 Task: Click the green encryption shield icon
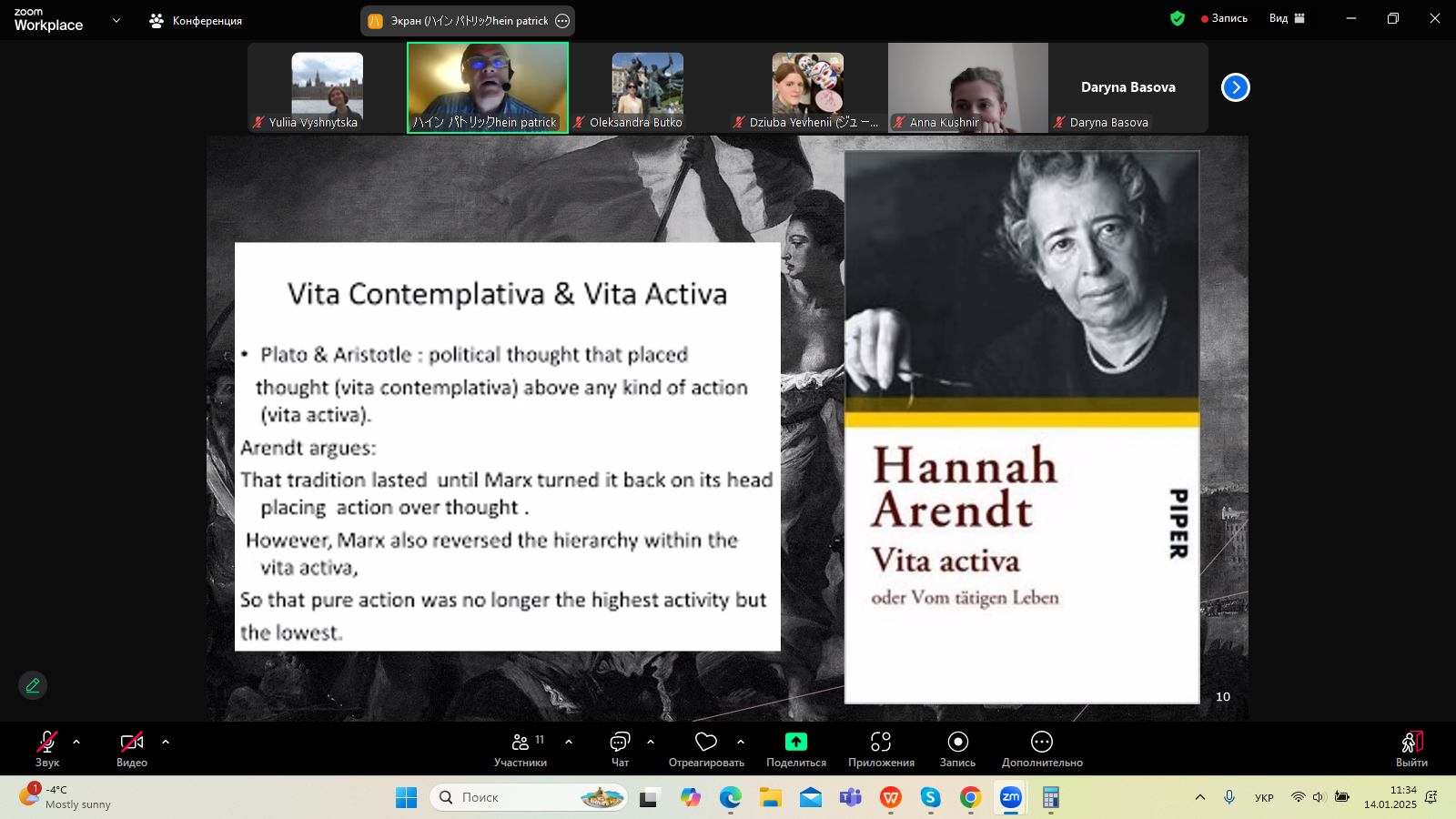pyautogui.click(x=1178, y=18)
